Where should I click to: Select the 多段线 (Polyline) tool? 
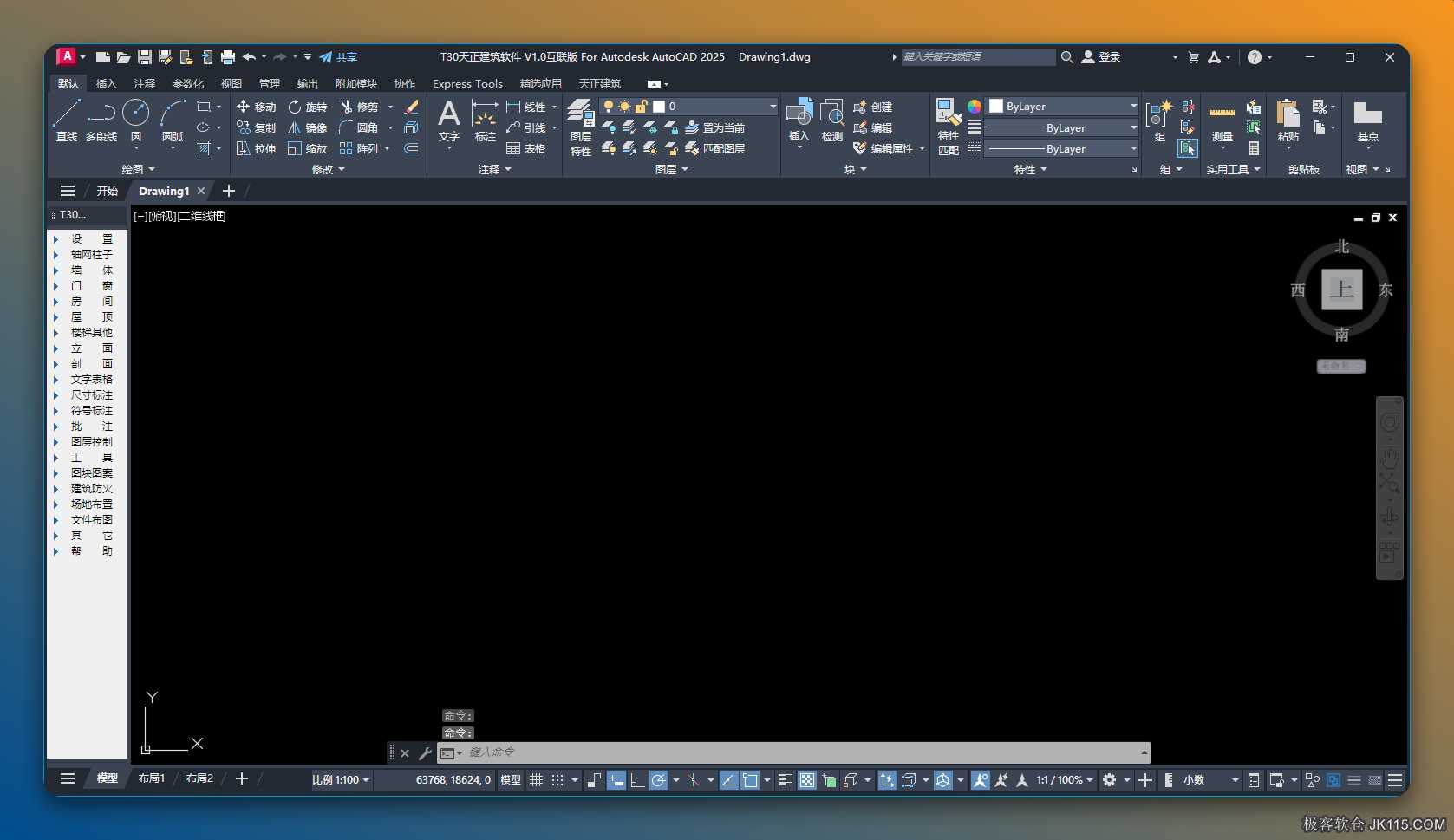click(x=101, y=120)
